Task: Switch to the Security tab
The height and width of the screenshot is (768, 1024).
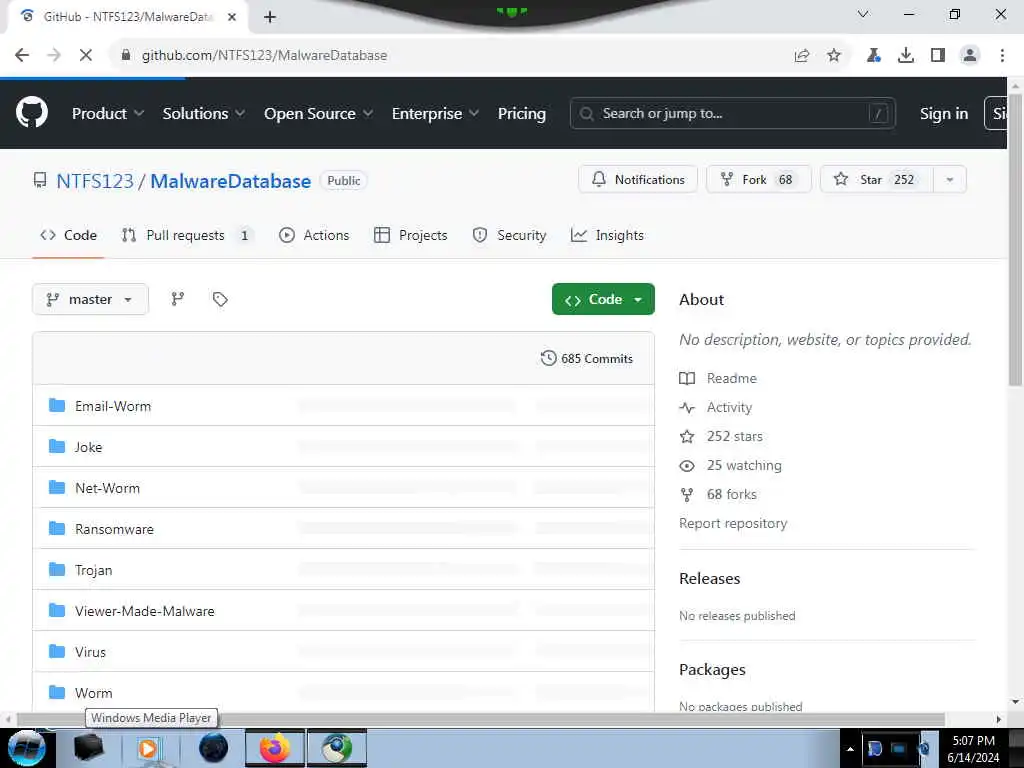Action: pos(509,235)
